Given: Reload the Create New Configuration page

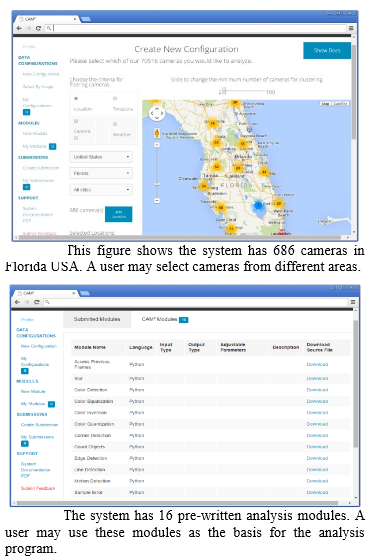Looking at the screenshot, I should pyautogui.click(x=39, y=28).
